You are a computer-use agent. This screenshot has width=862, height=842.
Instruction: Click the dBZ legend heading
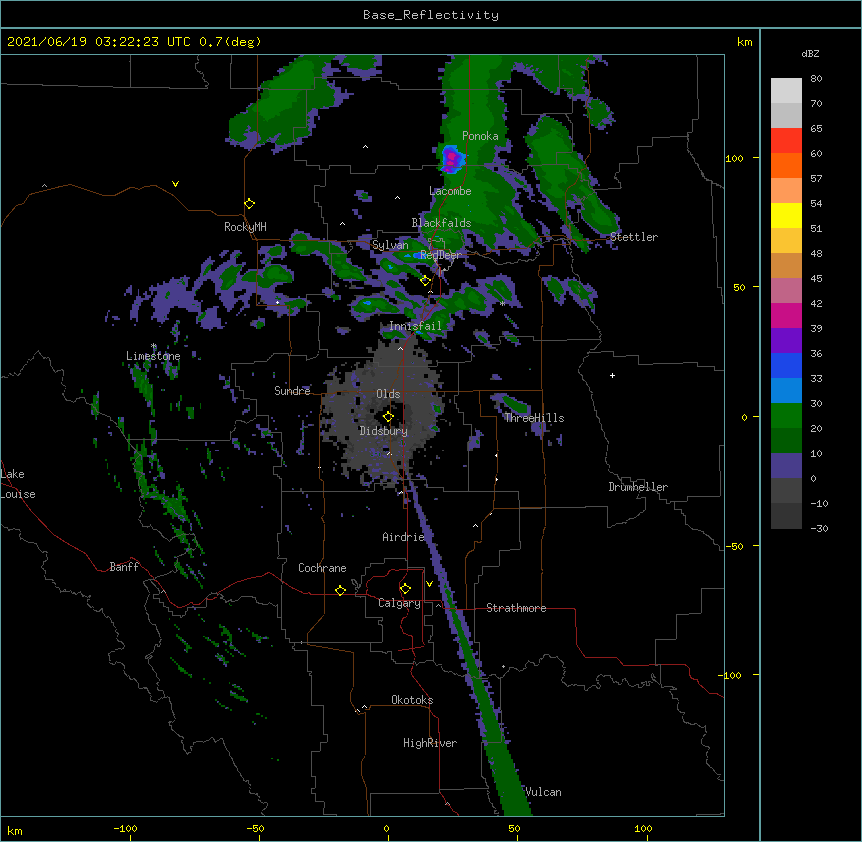tap(810, 54)
